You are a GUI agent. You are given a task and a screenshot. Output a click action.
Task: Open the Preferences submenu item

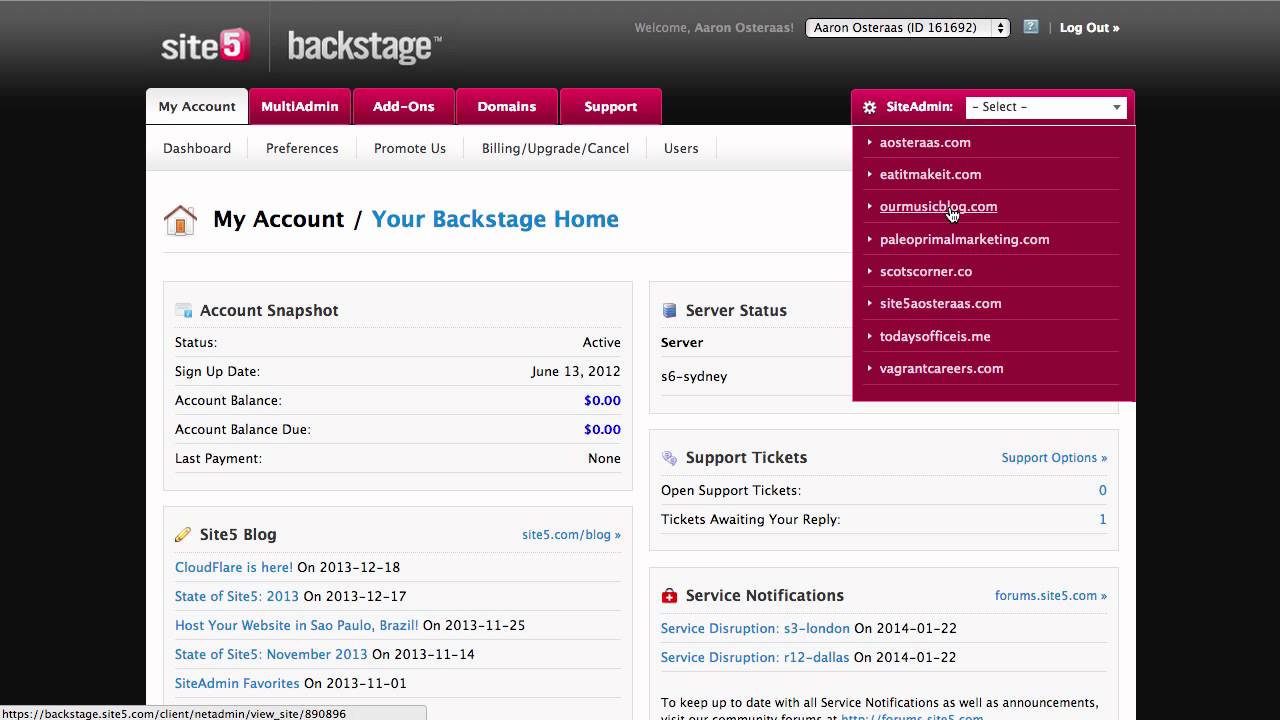[302, 148]
